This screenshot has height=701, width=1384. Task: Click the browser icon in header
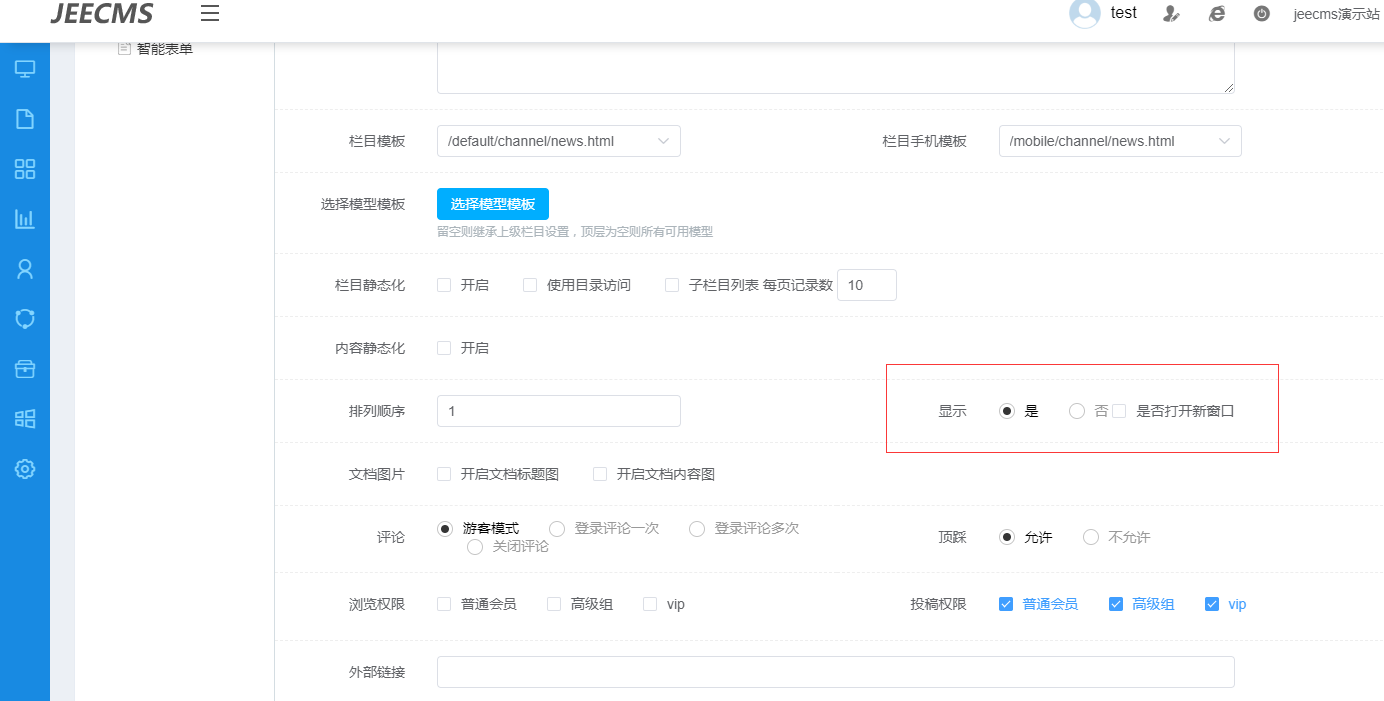tap(1217, 14)
